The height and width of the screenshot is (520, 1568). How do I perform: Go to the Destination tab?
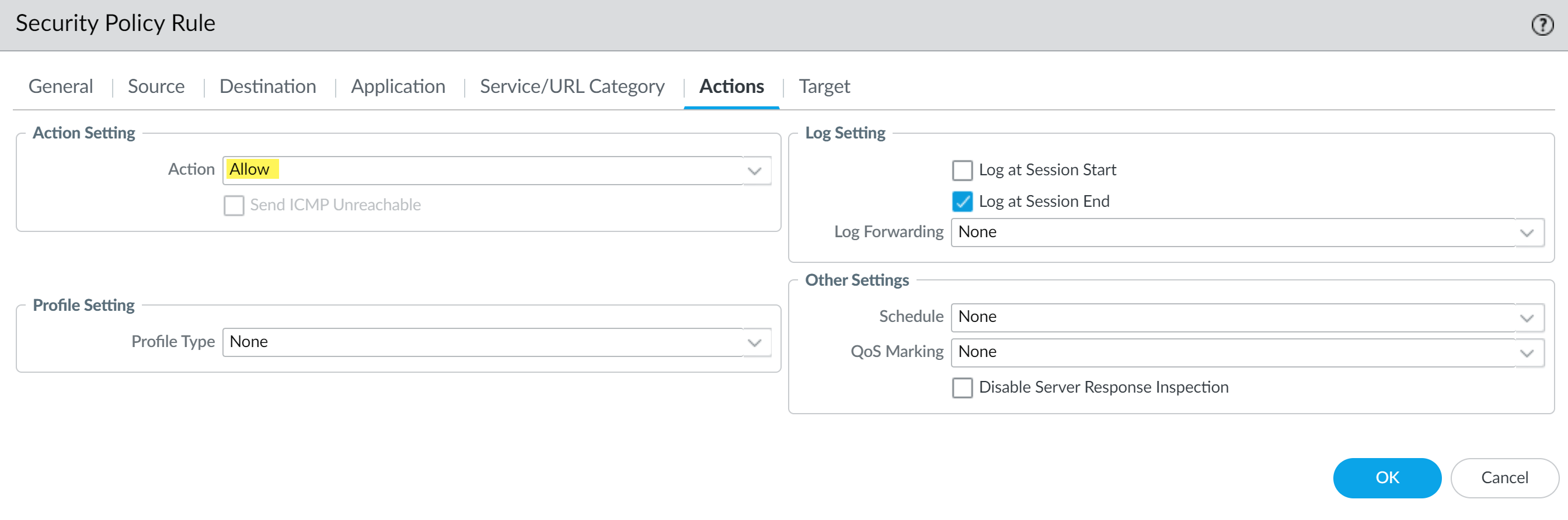pos(268,86)
